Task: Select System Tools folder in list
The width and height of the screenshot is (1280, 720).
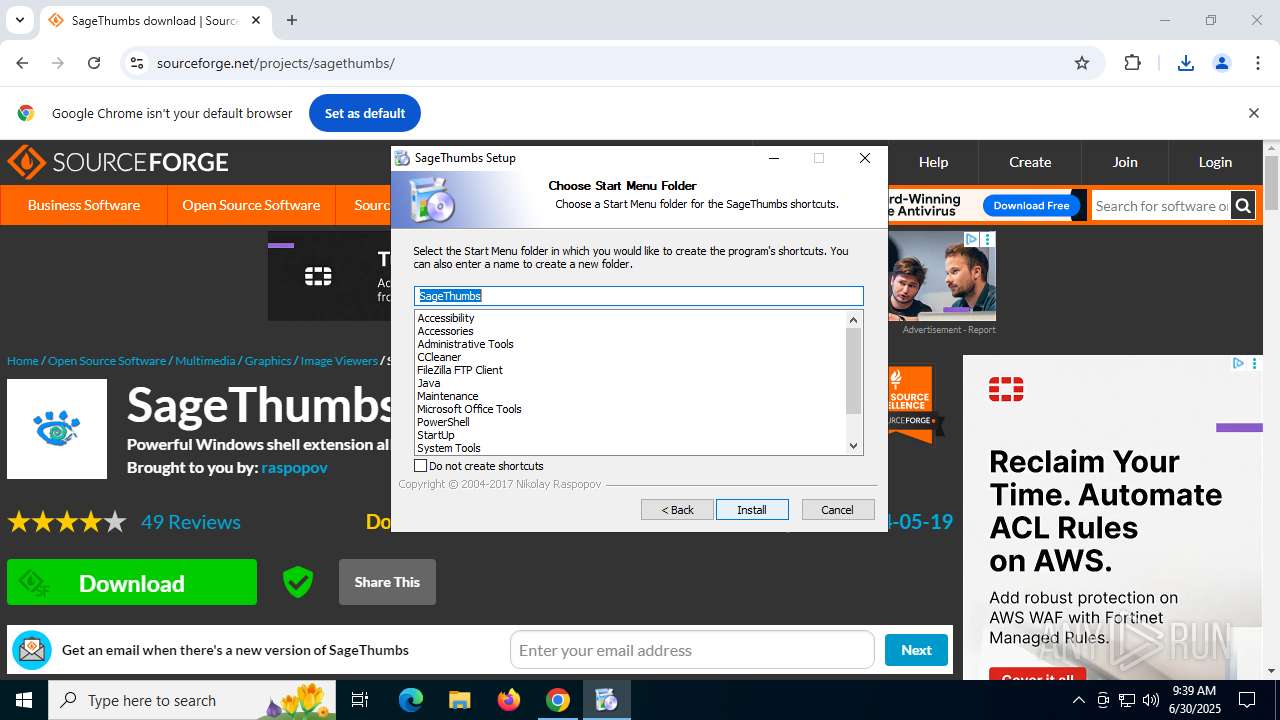Action: [x=449, y=448]
